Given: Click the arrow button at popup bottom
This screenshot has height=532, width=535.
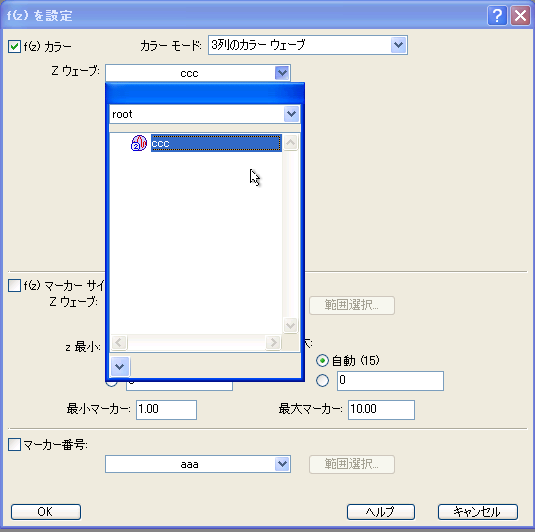Looking at the screenshot, I should point(120,366).
